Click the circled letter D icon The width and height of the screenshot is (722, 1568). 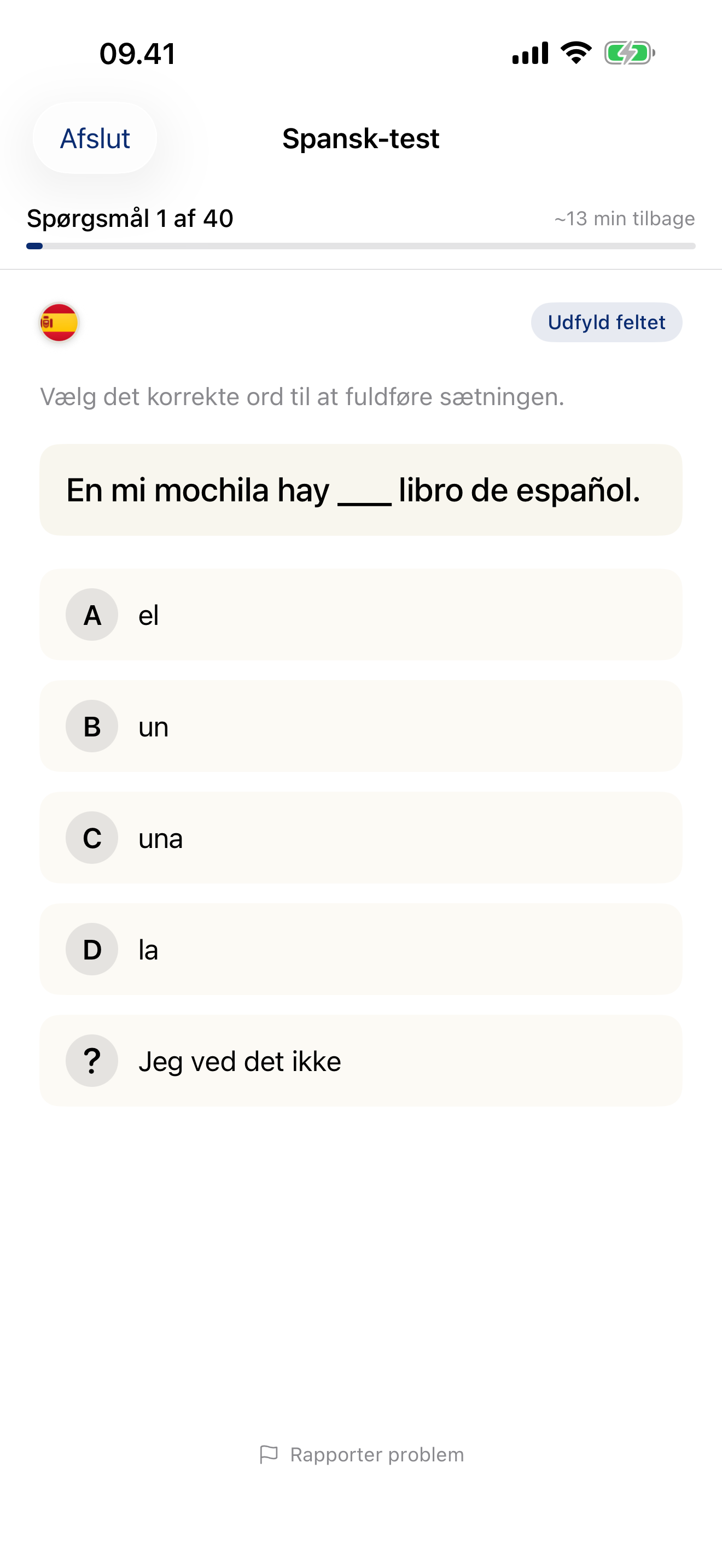91,949
